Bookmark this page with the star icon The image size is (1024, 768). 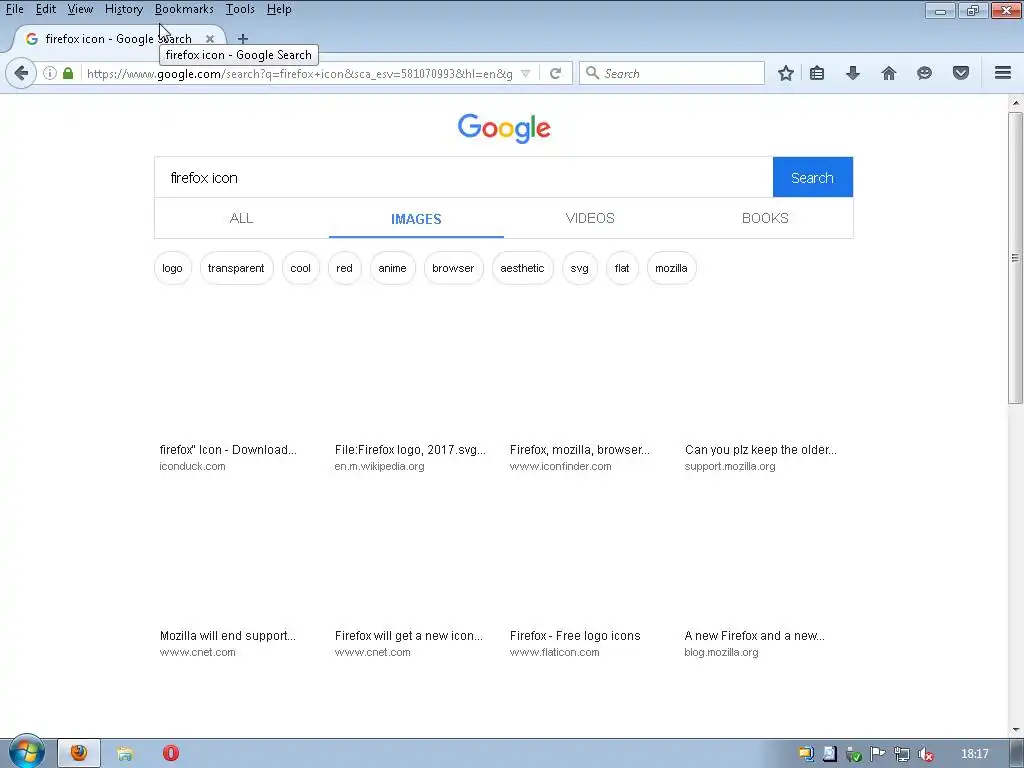[x=786, y=73]
